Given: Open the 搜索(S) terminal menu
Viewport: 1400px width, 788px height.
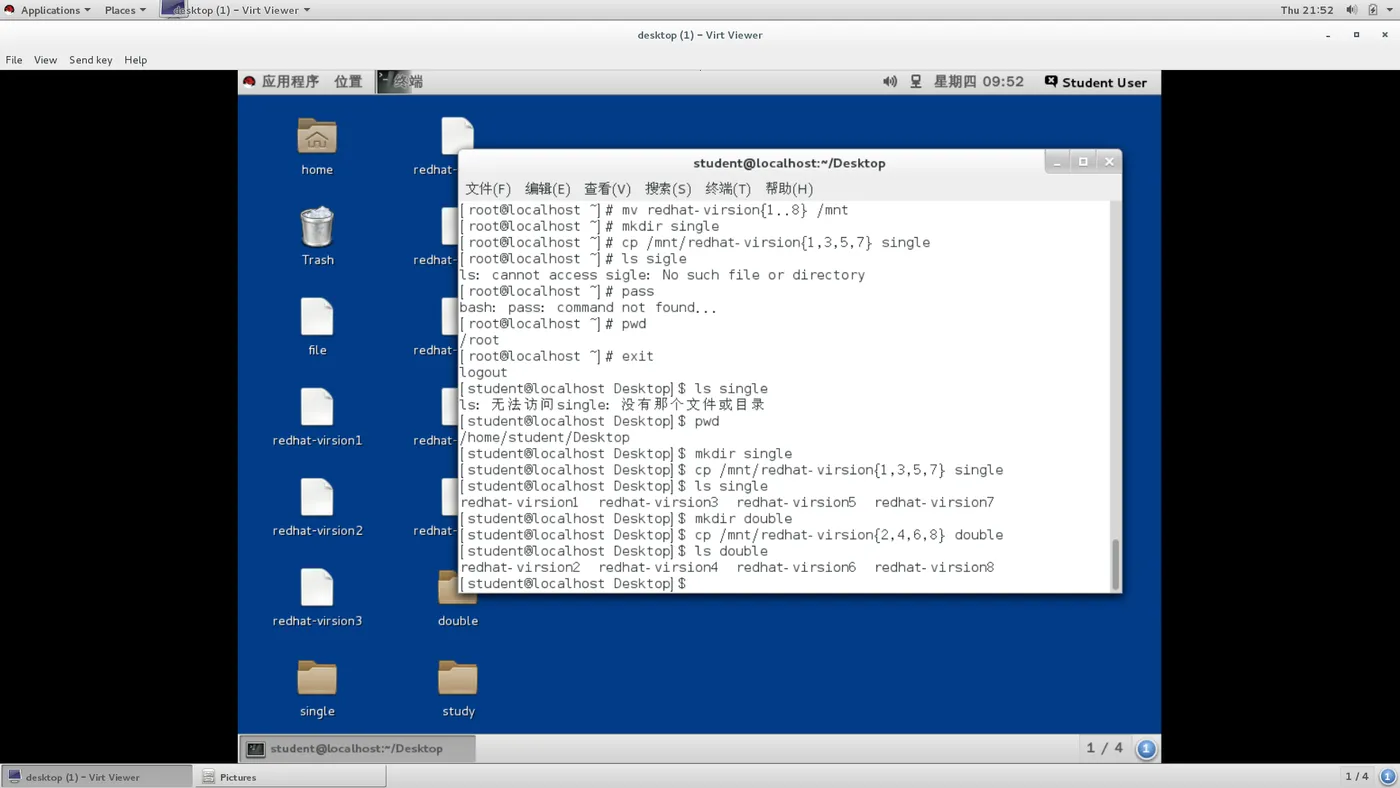Looking at the screenshot, I should (668, 189).
